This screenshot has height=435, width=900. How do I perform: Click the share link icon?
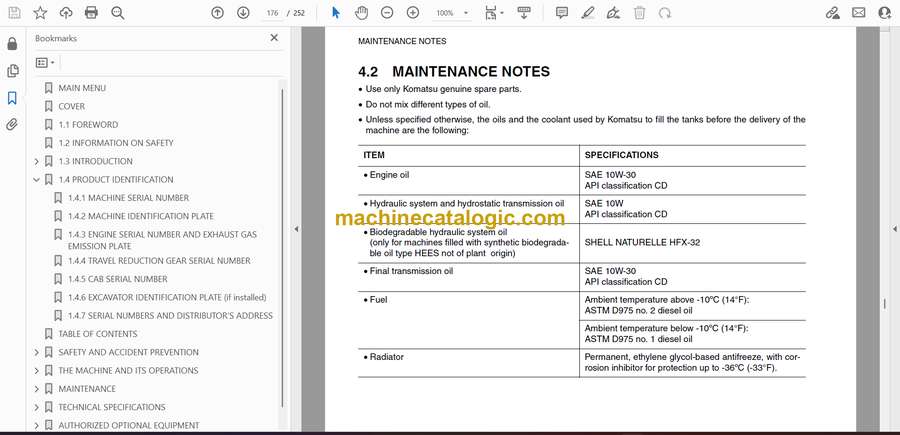(832, 13)
